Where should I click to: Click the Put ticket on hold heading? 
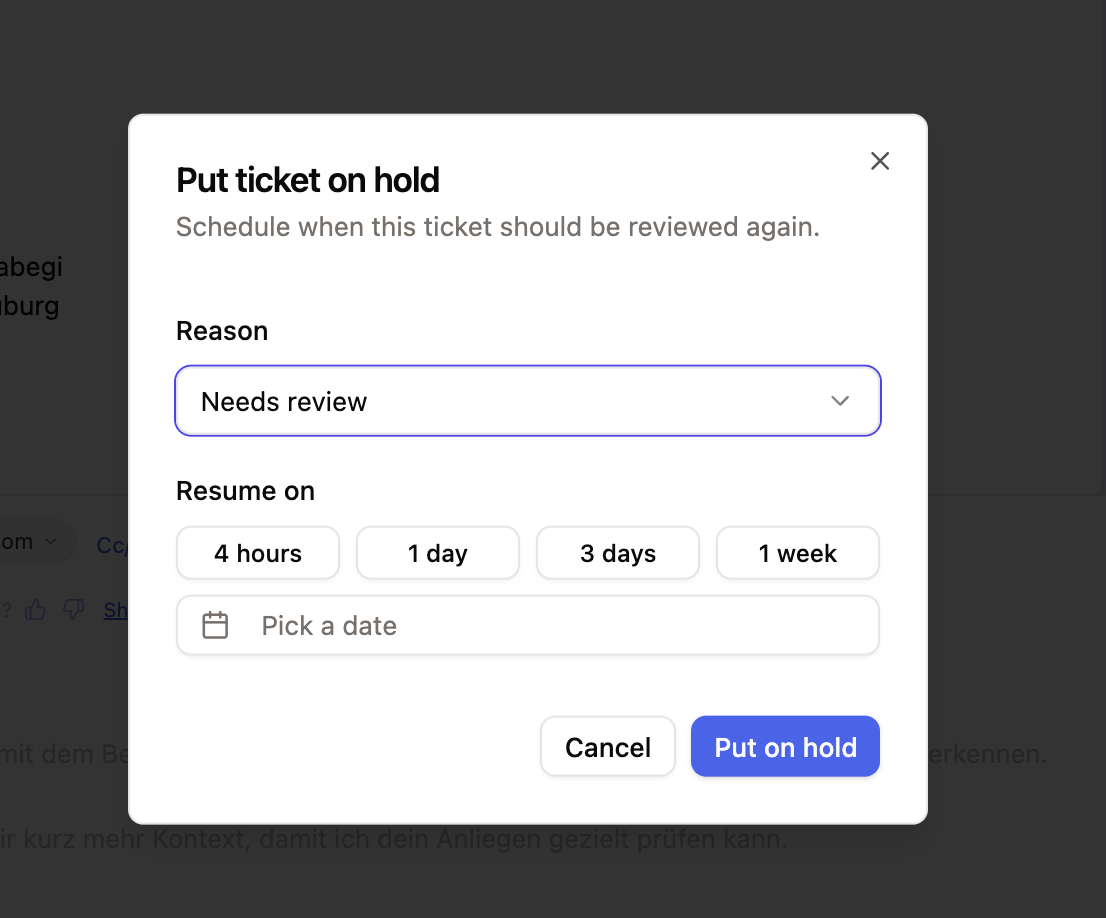click(308, 180)
